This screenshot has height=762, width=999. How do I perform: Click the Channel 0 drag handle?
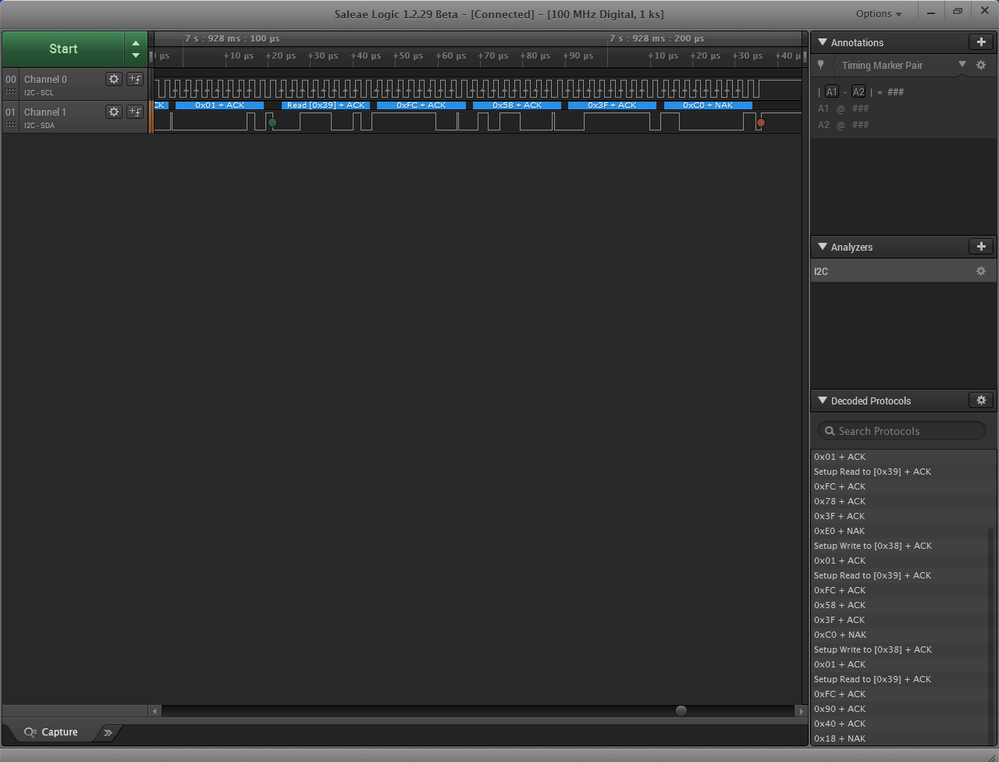pyautogui.click(x=10, y=92)
